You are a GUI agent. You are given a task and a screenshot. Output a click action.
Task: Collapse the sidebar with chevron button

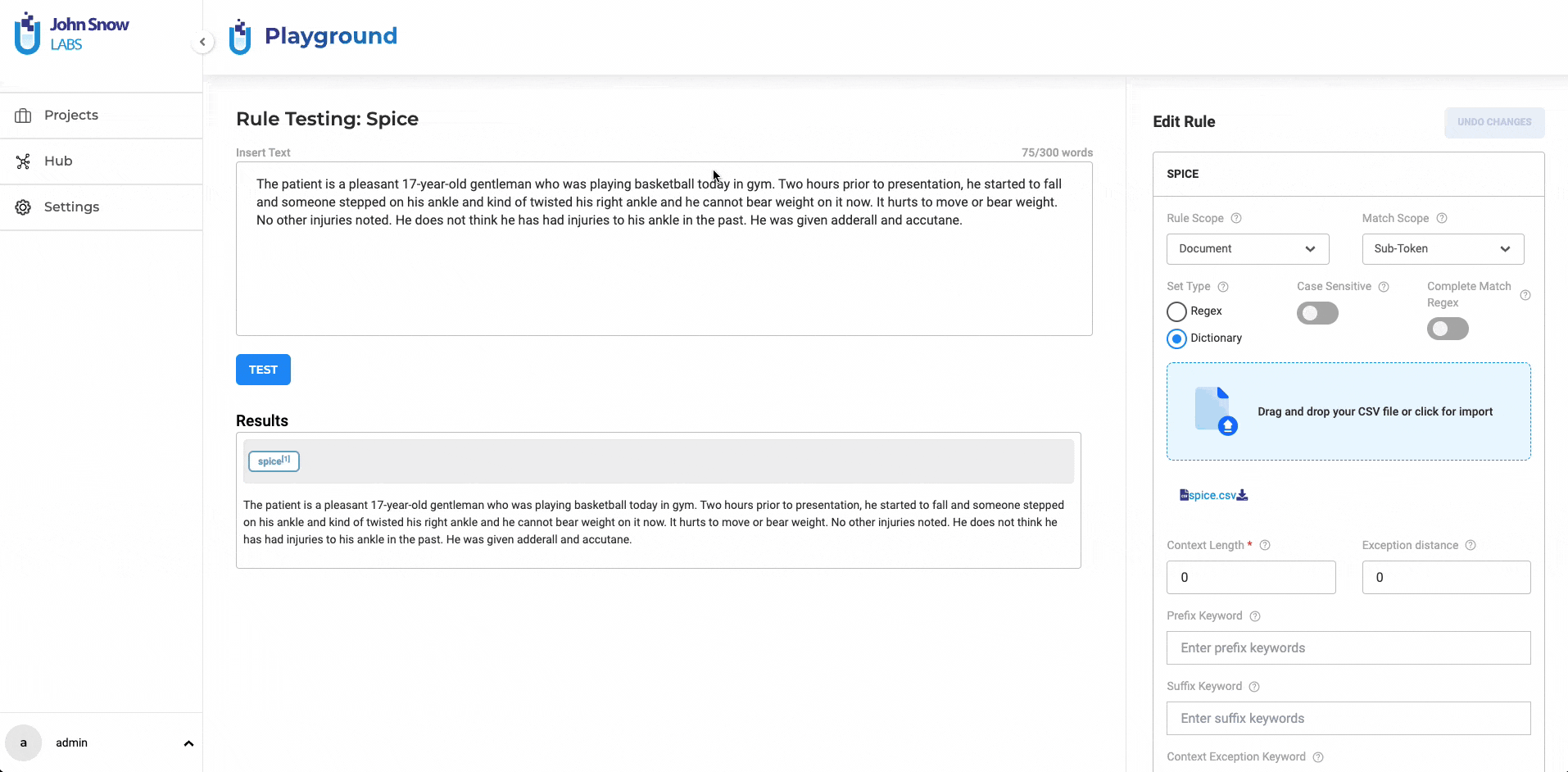tap(202, 42)
